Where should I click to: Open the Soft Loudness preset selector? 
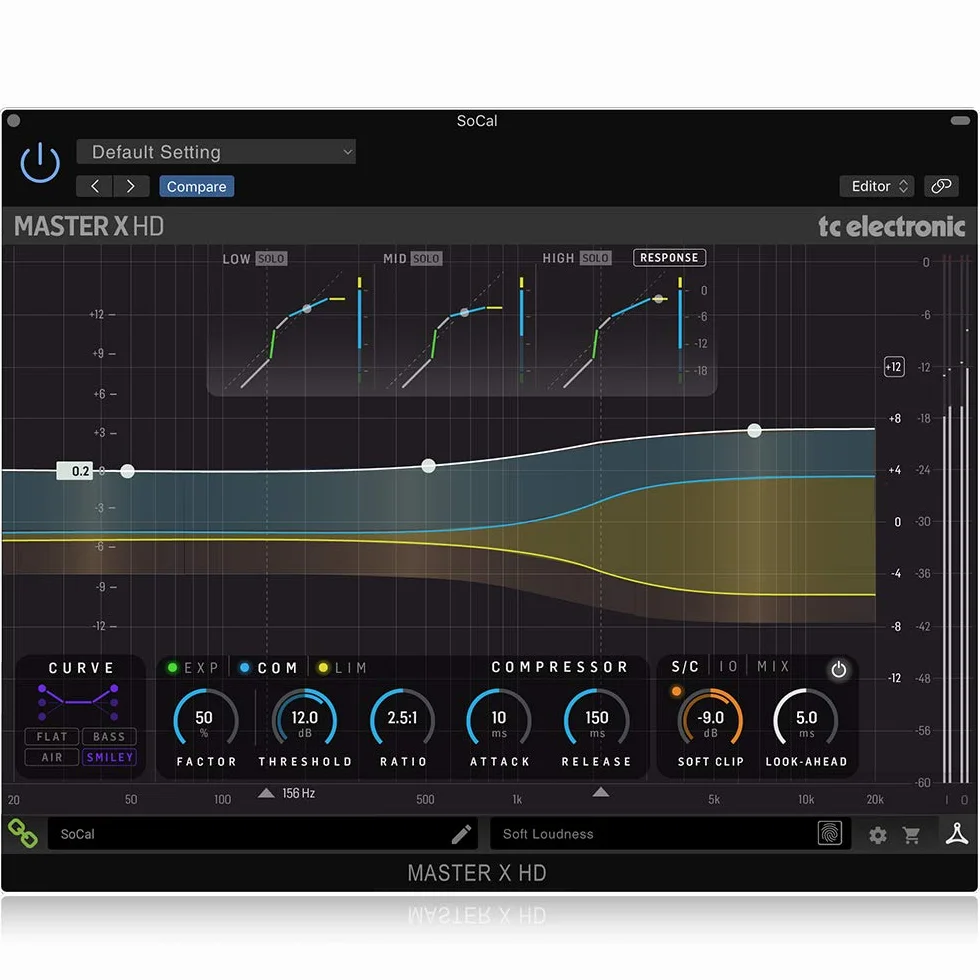coord(670,834)
